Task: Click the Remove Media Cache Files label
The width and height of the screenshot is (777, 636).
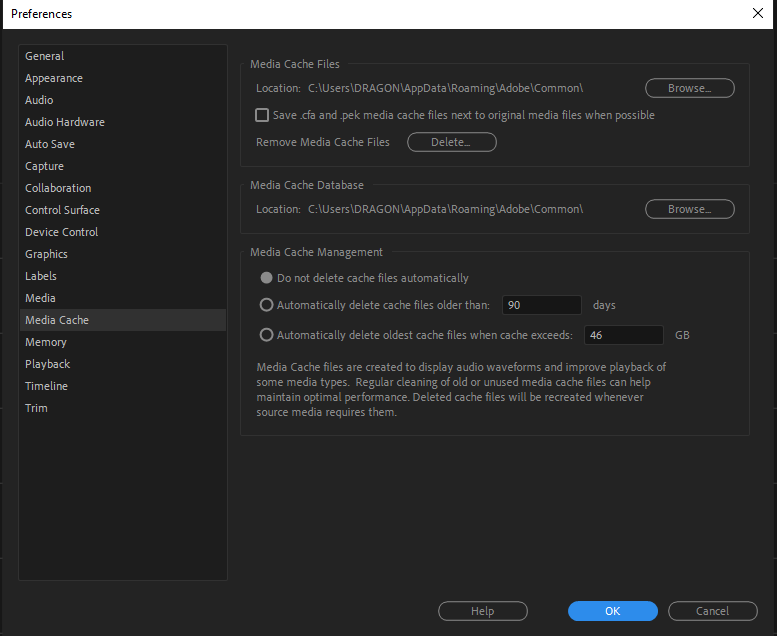Action: [323, 142]
